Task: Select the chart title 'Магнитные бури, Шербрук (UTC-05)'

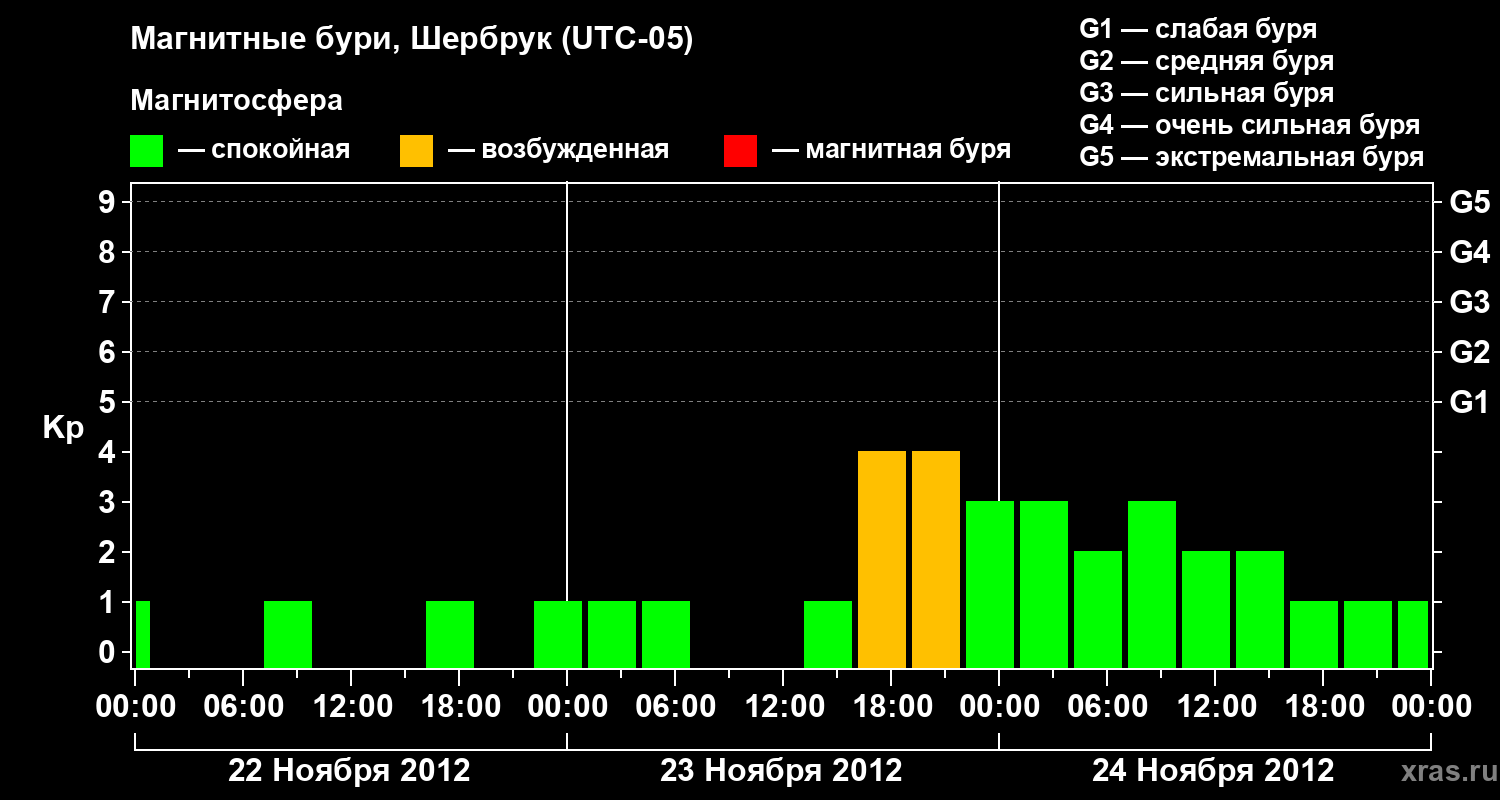Action: (411, 40)
